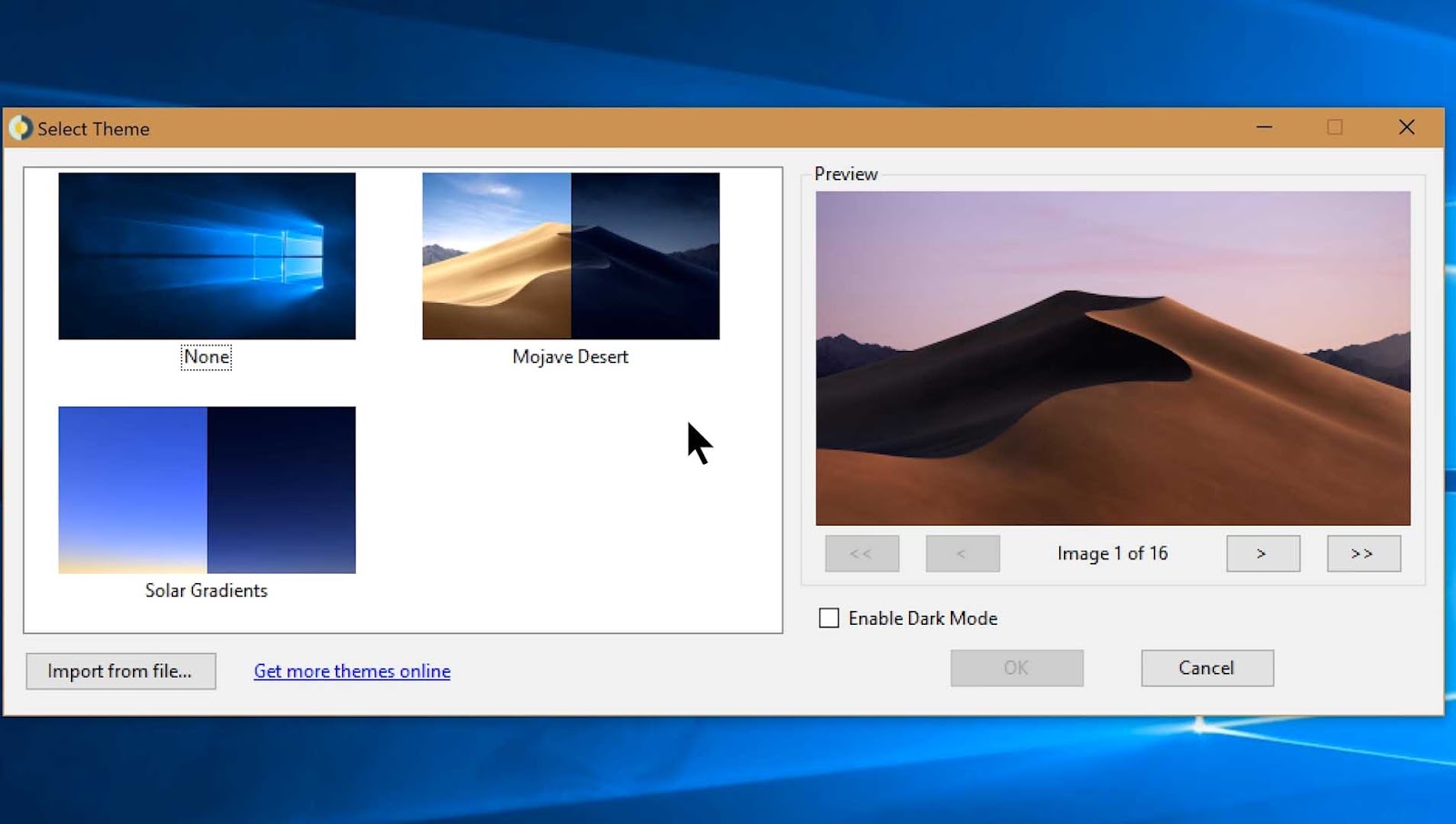
Task: Select the None Windows wallpaper thumbnail
Action: click(x=207, y=256)
